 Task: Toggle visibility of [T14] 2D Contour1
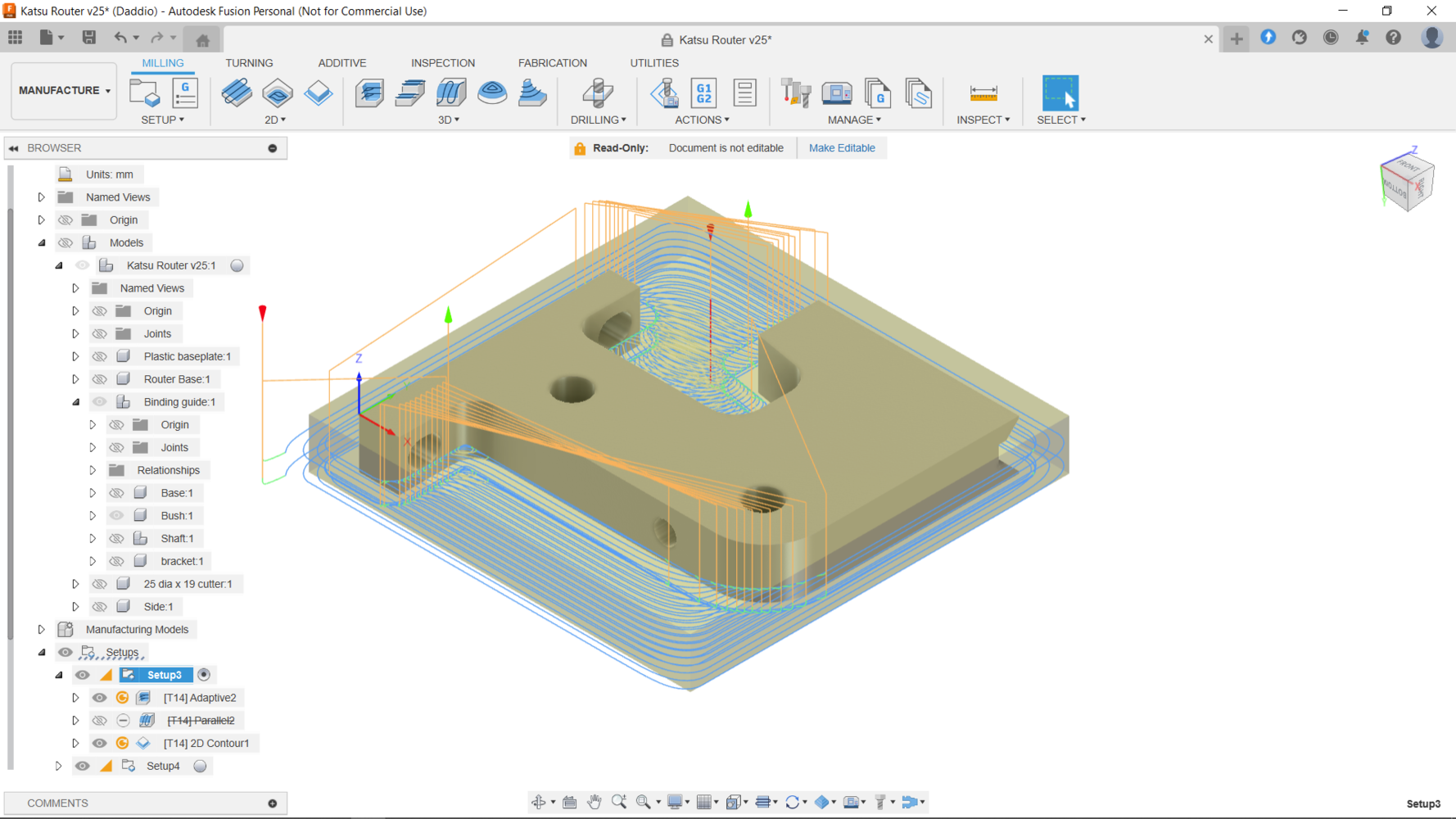click(x=99, y=744)
